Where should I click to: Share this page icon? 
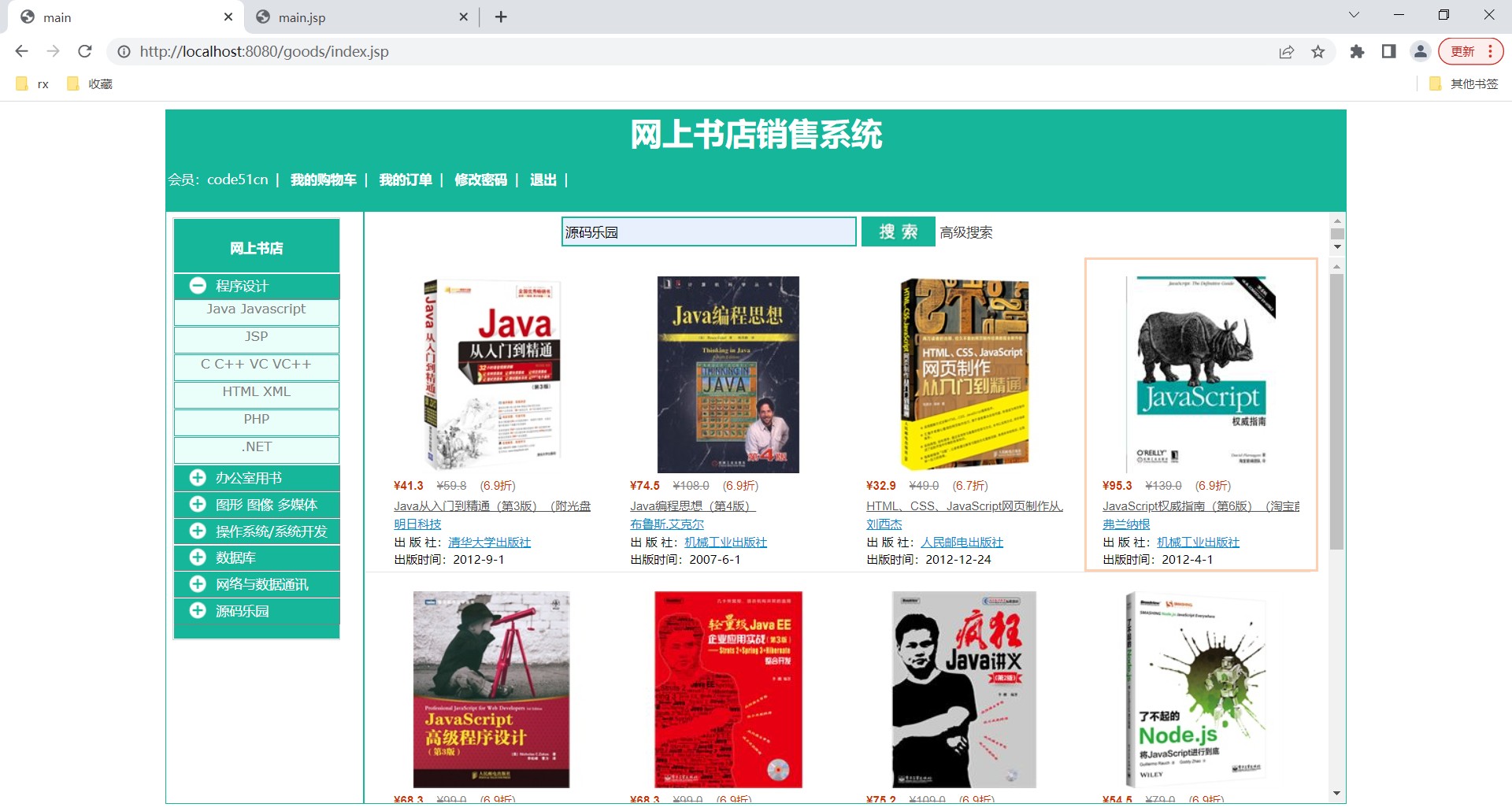(1287, 51)
